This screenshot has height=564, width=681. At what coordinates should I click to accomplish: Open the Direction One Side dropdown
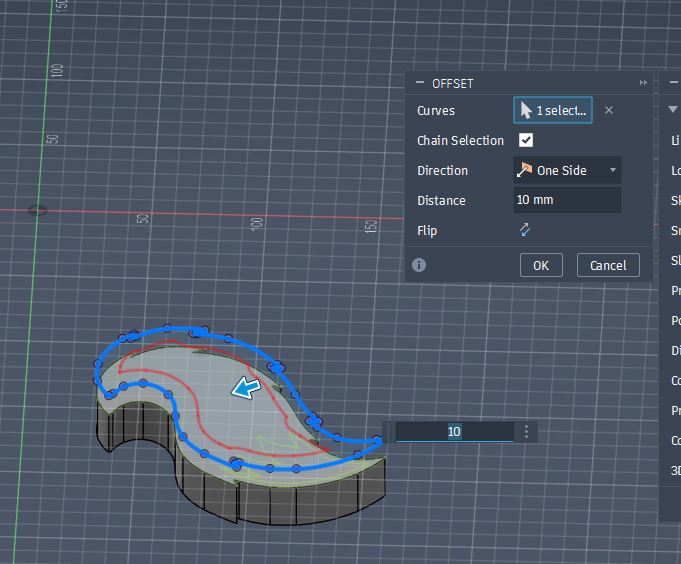567,170
